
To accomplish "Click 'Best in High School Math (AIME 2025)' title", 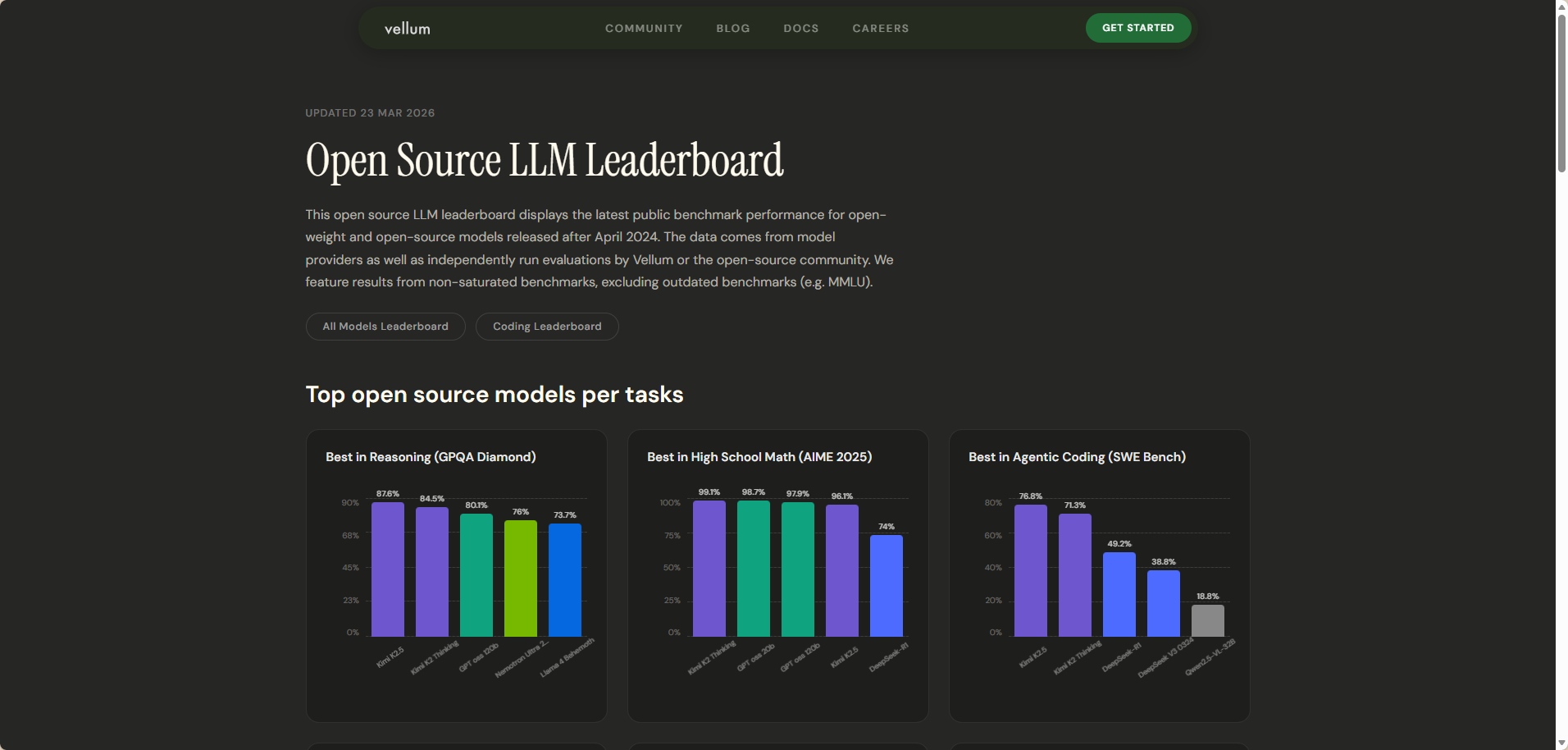I will pyautogui.click(x=759, y=457).
